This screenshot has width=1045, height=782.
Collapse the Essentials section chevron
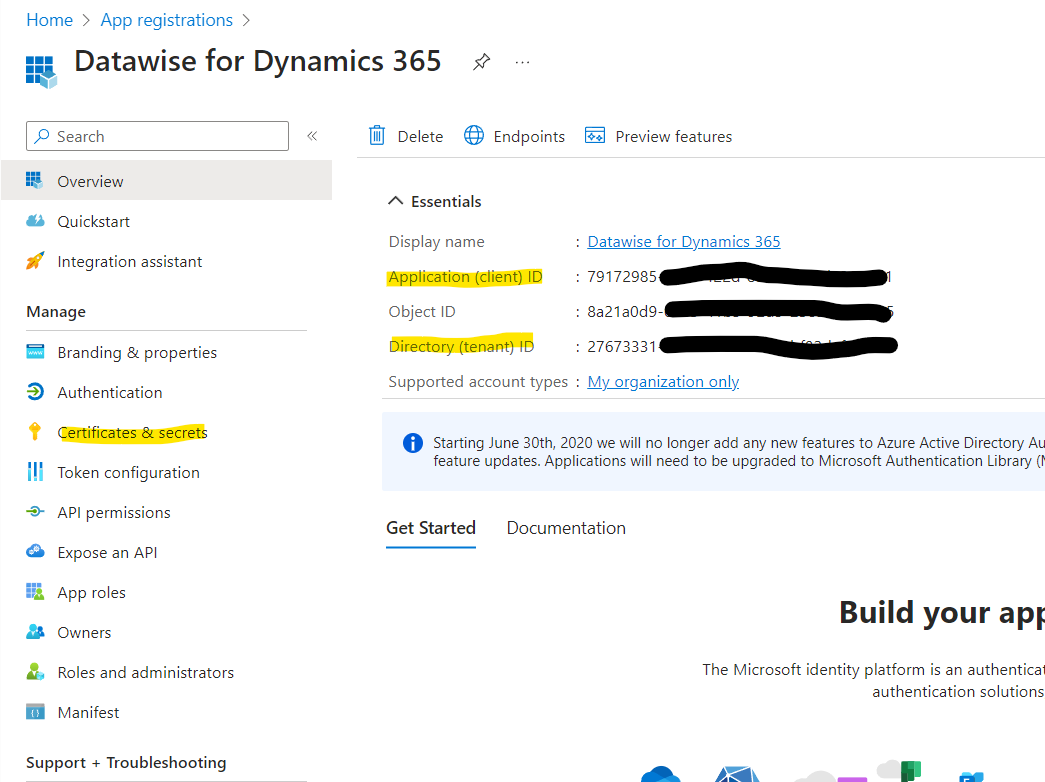pos(395,201)
